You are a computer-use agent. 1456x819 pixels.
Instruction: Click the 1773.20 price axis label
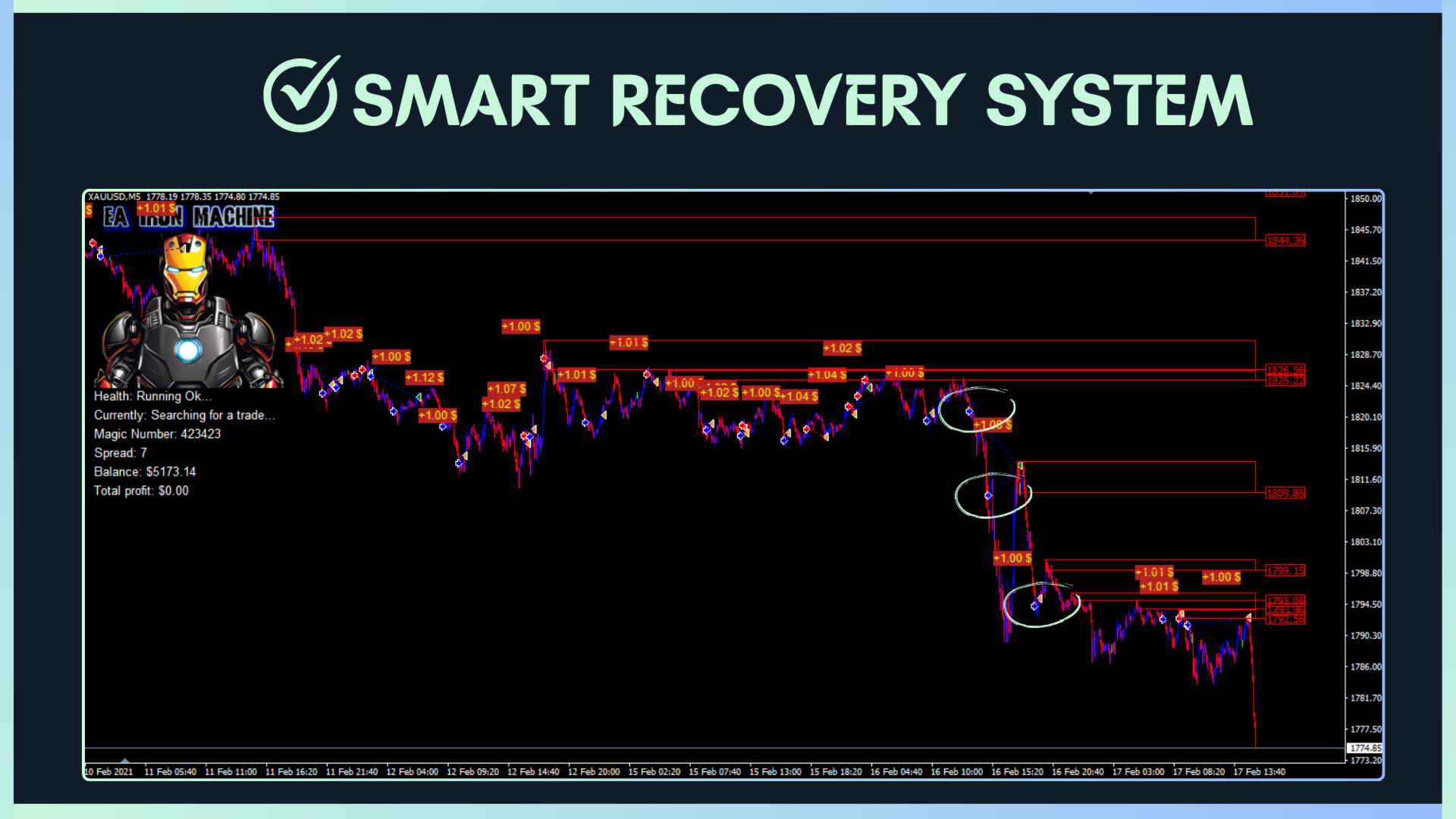click(1366, 760)
